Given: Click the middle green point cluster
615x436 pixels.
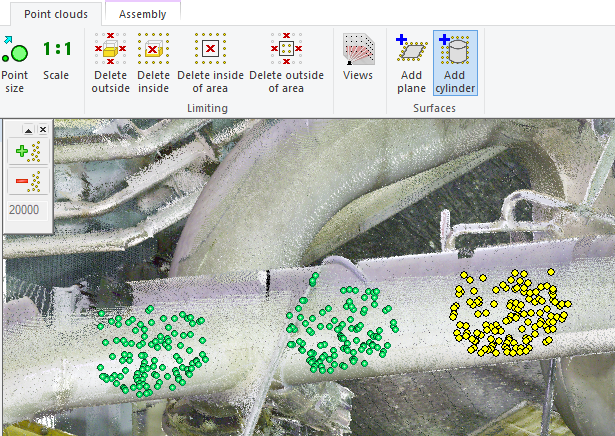Looking at the screenshot, I should click(x=342, y=325).
